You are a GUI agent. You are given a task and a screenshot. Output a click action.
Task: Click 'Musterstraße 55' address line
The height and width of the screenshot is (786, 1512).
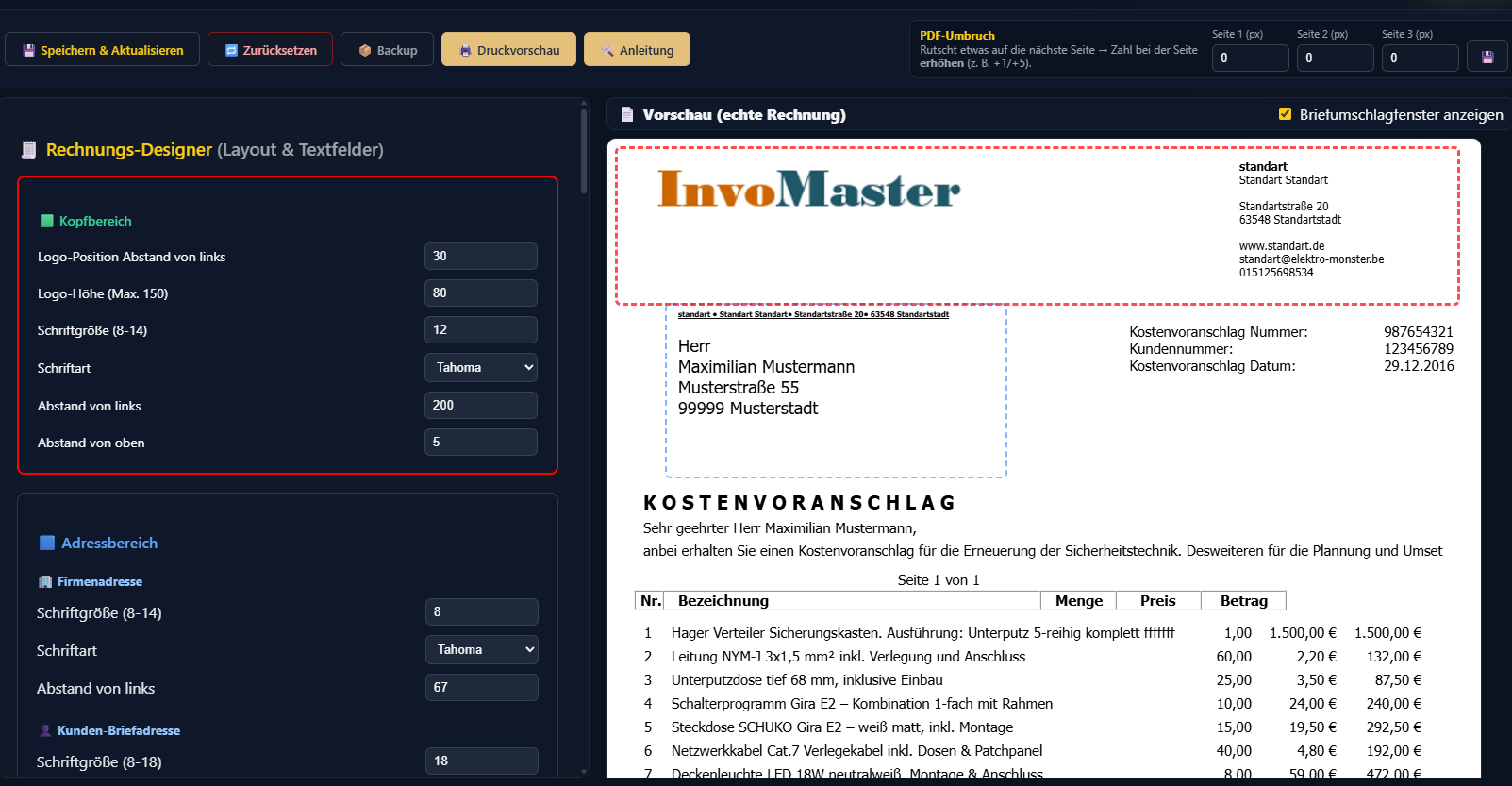click(x=739, y=388)
